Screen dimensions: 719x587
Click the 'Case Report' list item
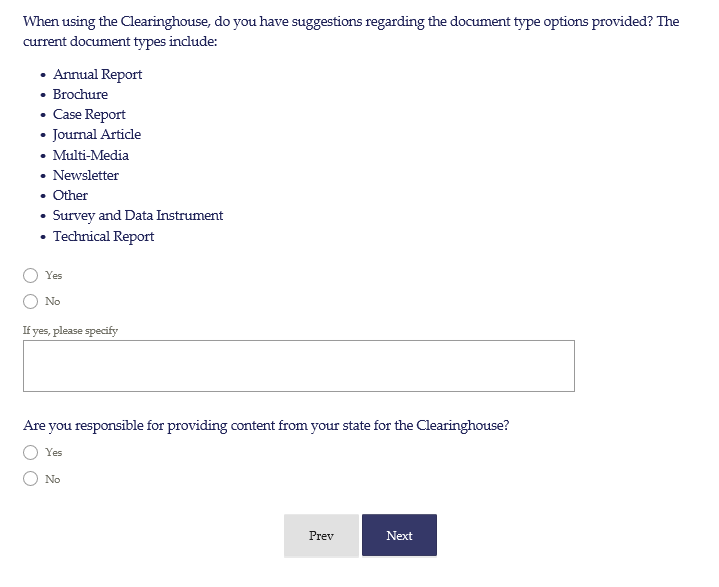[x=89, y=114]
